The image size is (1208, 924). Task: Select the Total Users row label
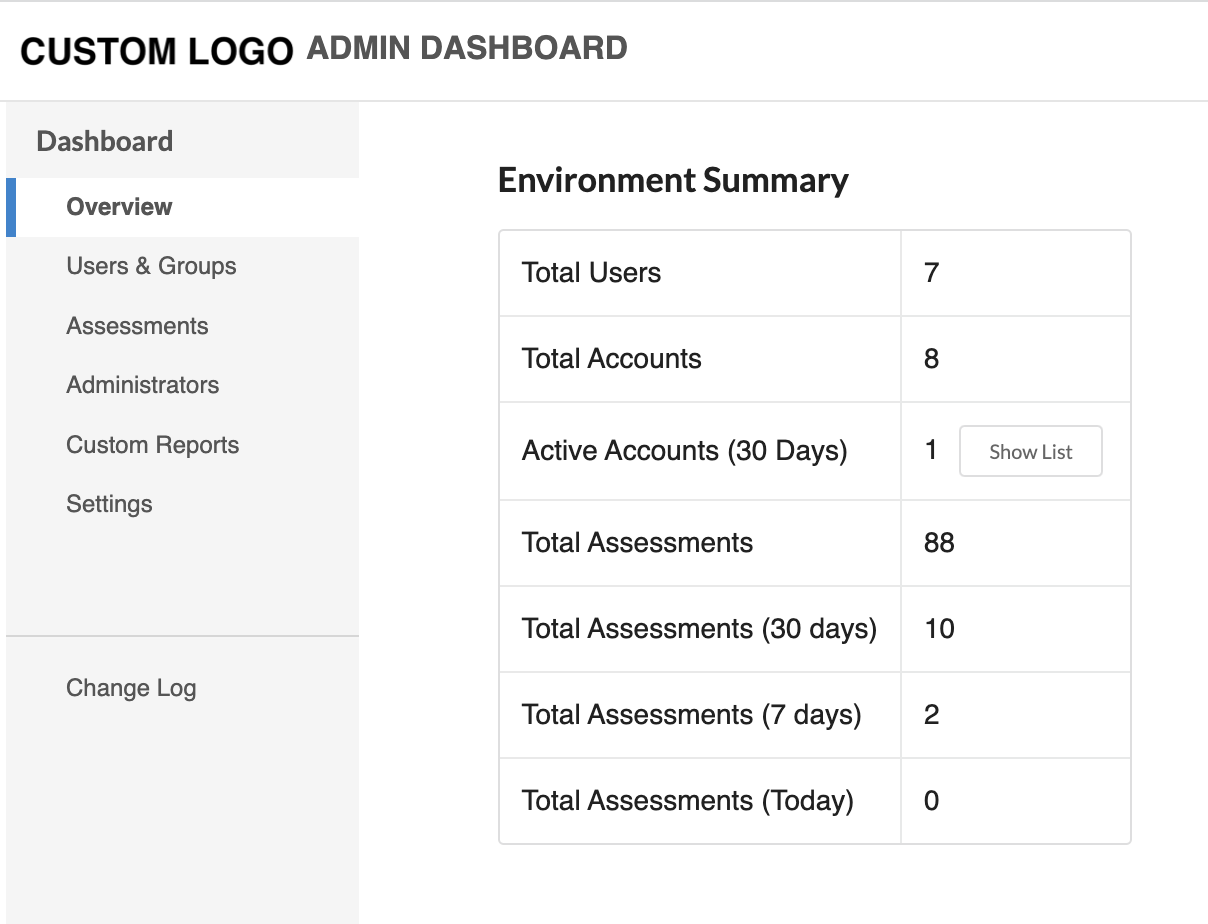[591, 273]
